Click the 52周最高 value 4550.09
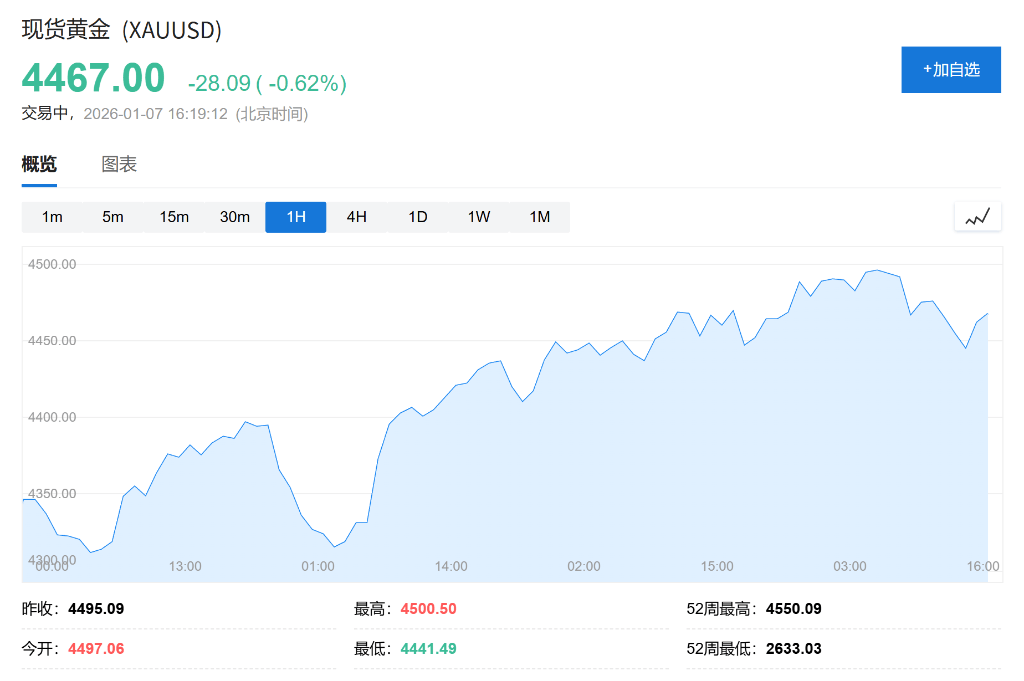1024x681 pixels. click(793, 609)
